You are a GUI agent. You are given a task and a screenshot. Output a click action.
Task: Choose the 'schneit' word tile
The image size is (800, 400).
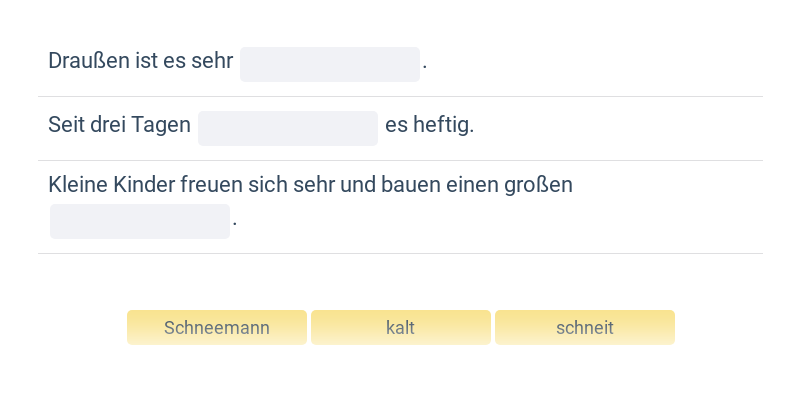(x=585, y=328)
